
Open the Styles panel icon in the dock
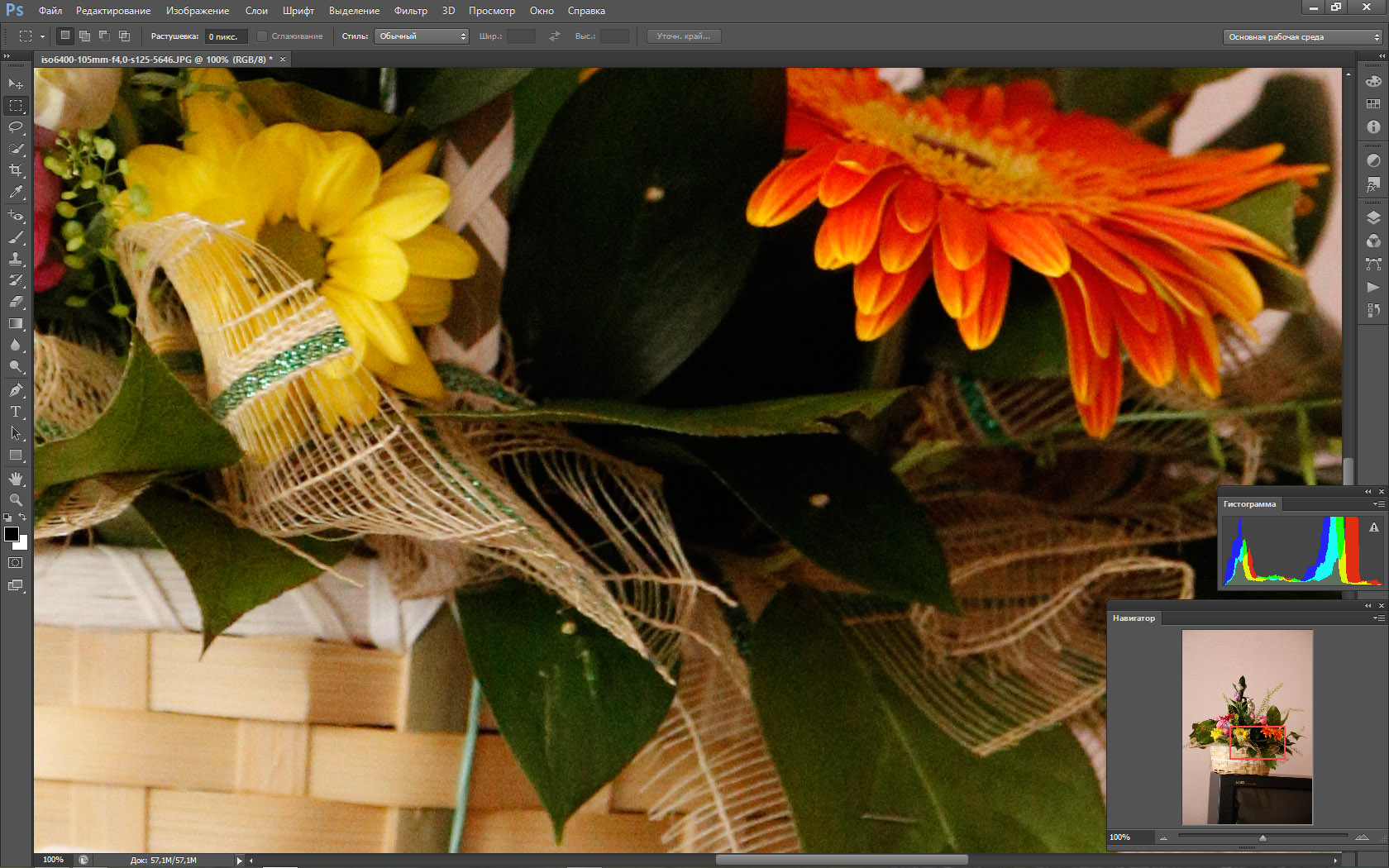1373,184
